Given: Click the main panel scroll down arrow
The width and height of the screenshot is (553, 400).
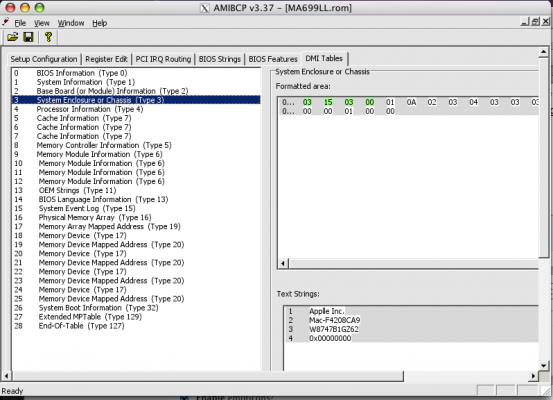Looking at the screenshot, I should 543,366.
